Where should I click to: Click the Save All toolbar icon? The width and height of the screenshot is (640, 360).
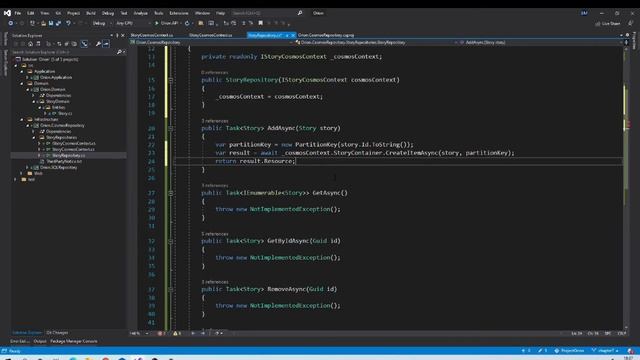58,23
